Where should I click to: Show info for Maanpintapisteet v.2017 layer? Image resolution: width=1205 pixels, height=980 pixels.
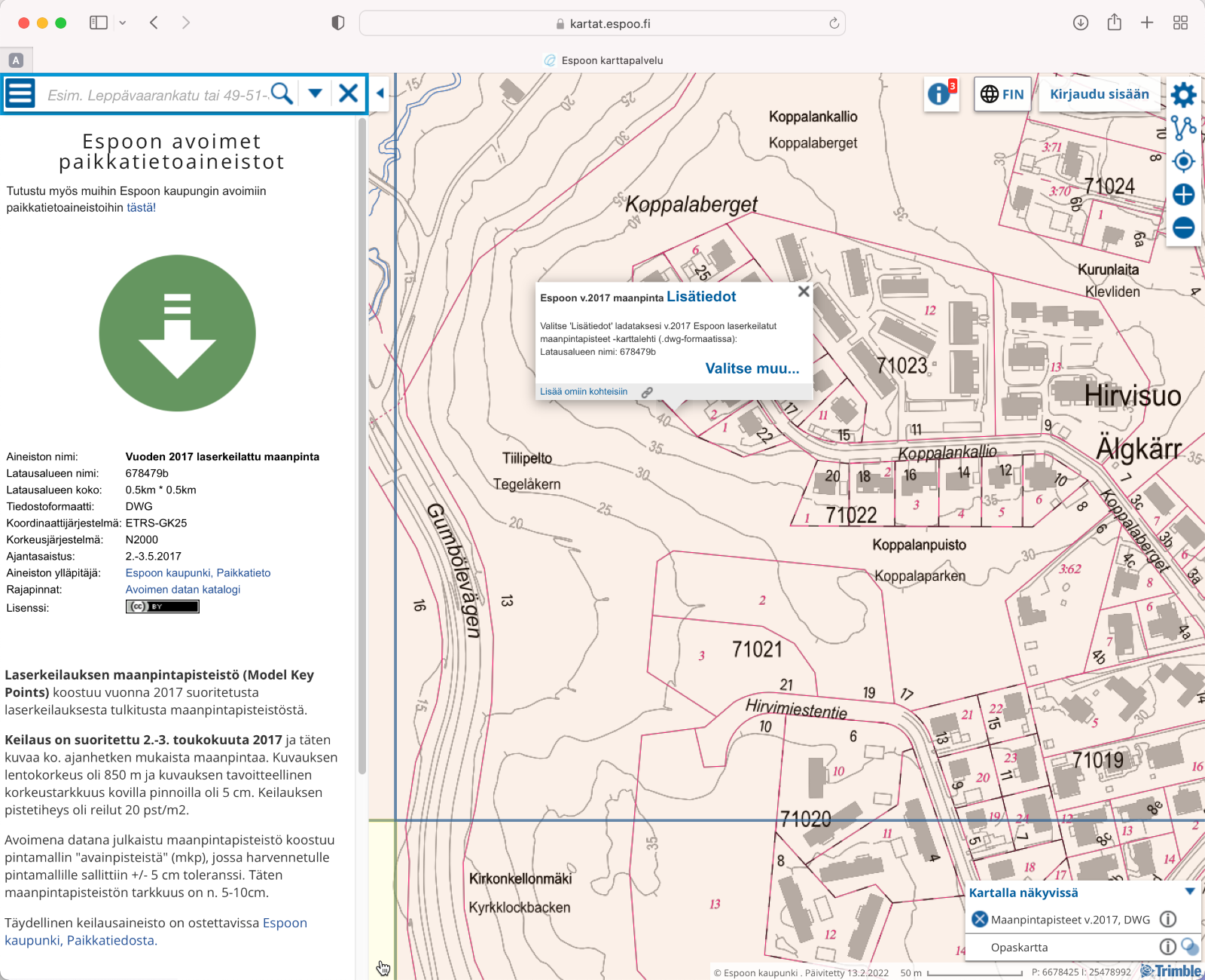pos(1168,919)
